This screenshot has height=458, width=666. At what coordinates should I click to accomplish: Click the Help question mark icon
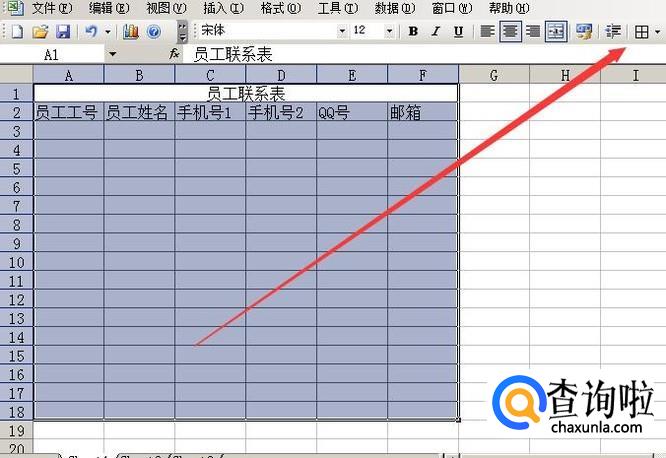click(x=153, y=31)
